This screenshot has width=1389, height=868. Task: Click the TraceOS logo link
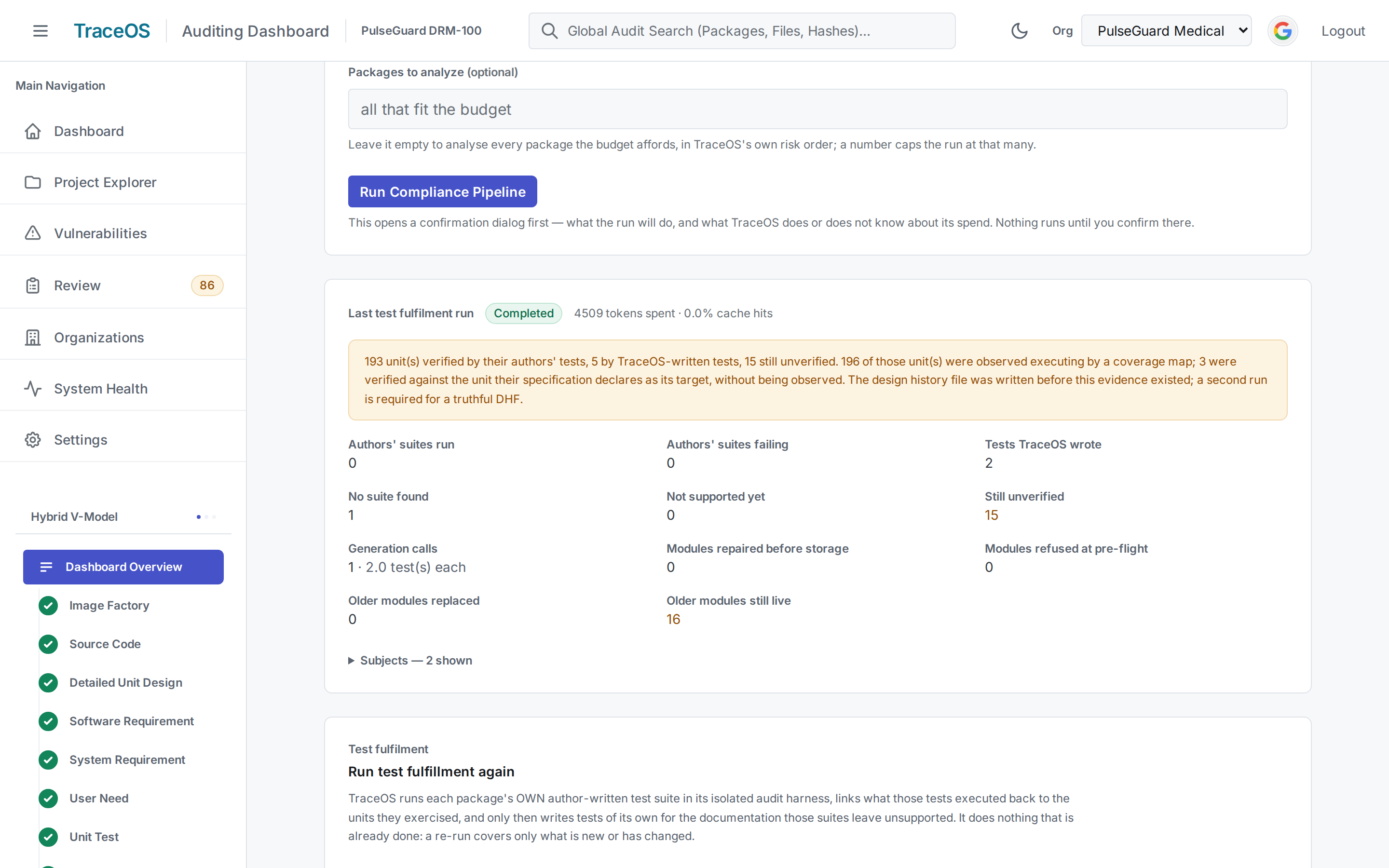[112, 31]
